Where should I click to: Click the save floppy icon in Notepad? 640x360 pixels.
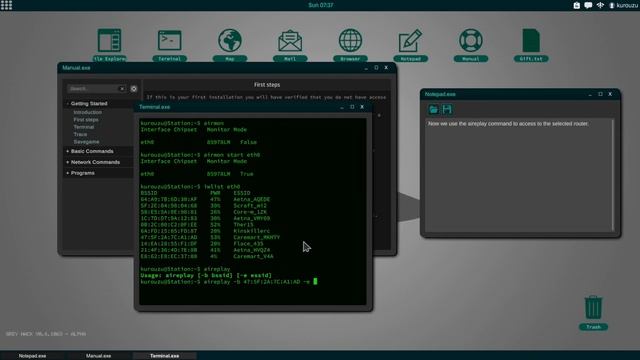447,109
